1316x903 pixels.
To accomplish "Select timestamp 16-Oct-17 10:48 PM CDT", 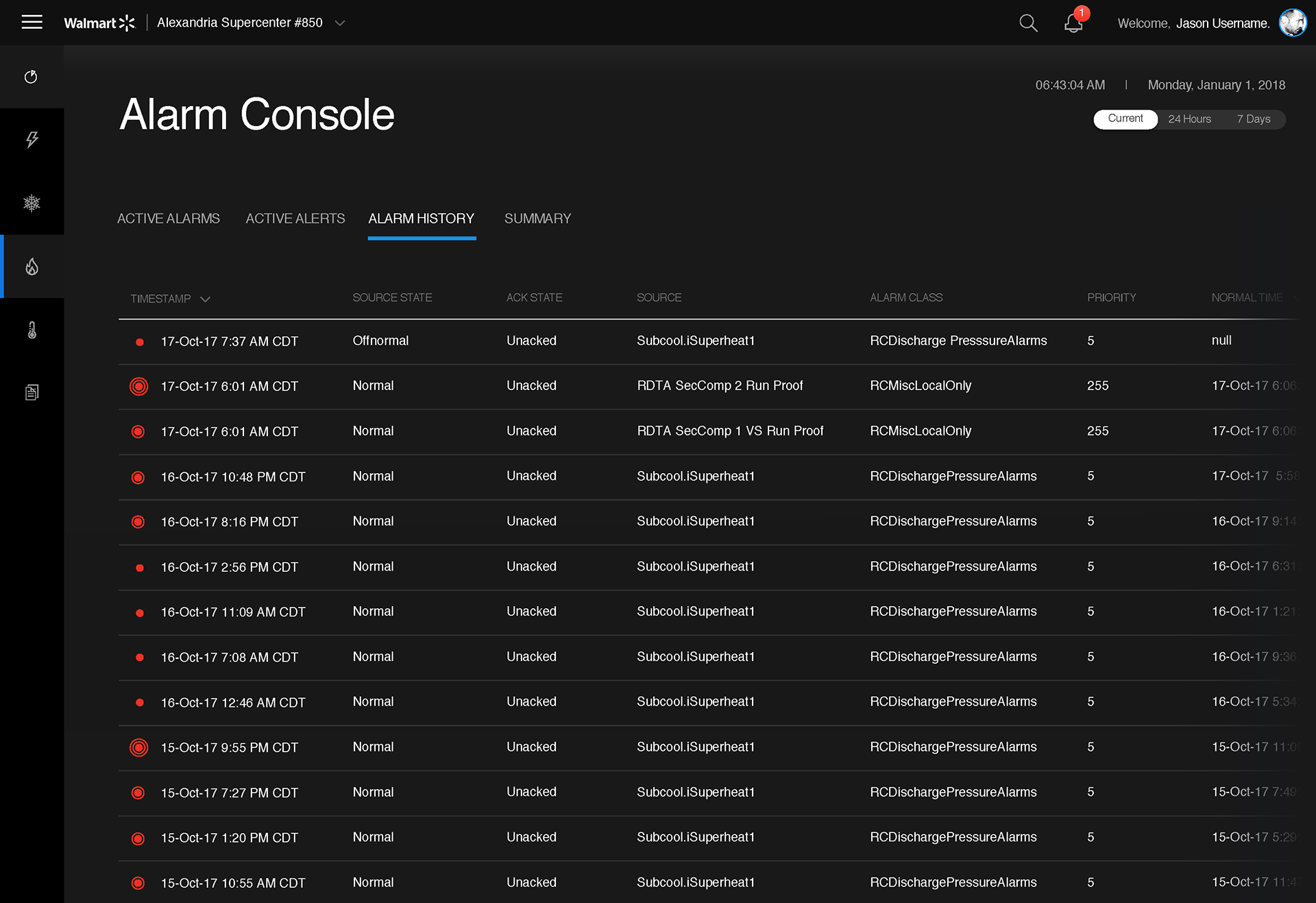I will point(233,477).
